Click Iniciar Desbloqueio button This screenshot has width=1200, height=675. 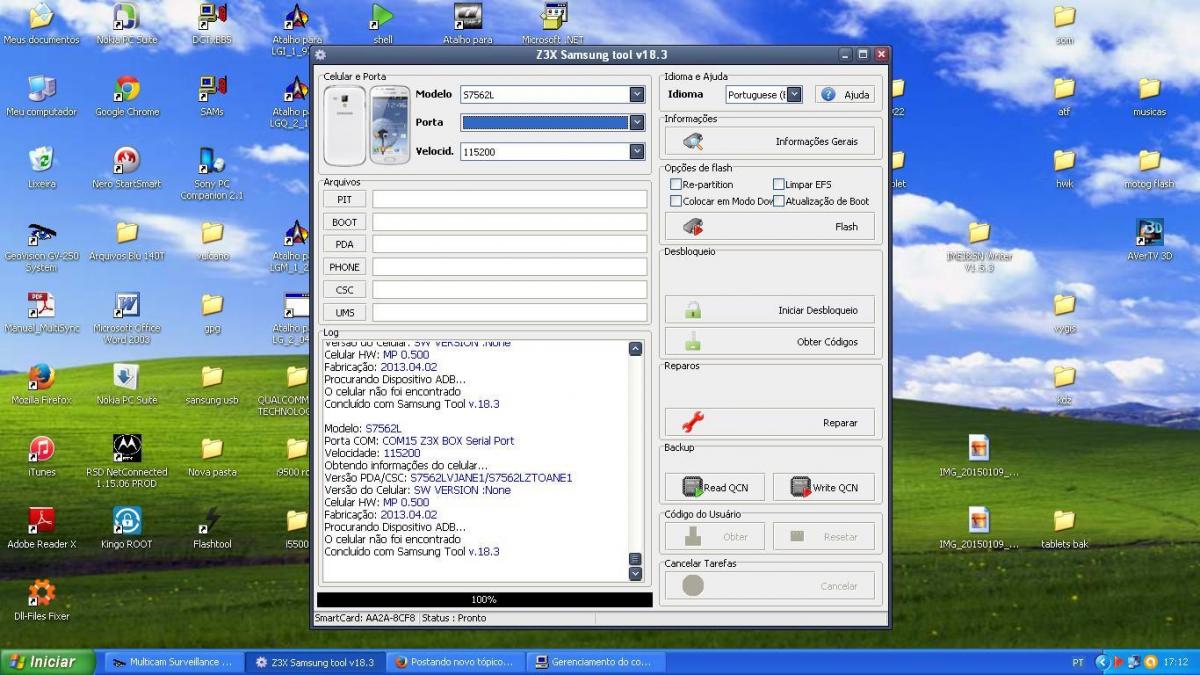click(x=769, y=310)
